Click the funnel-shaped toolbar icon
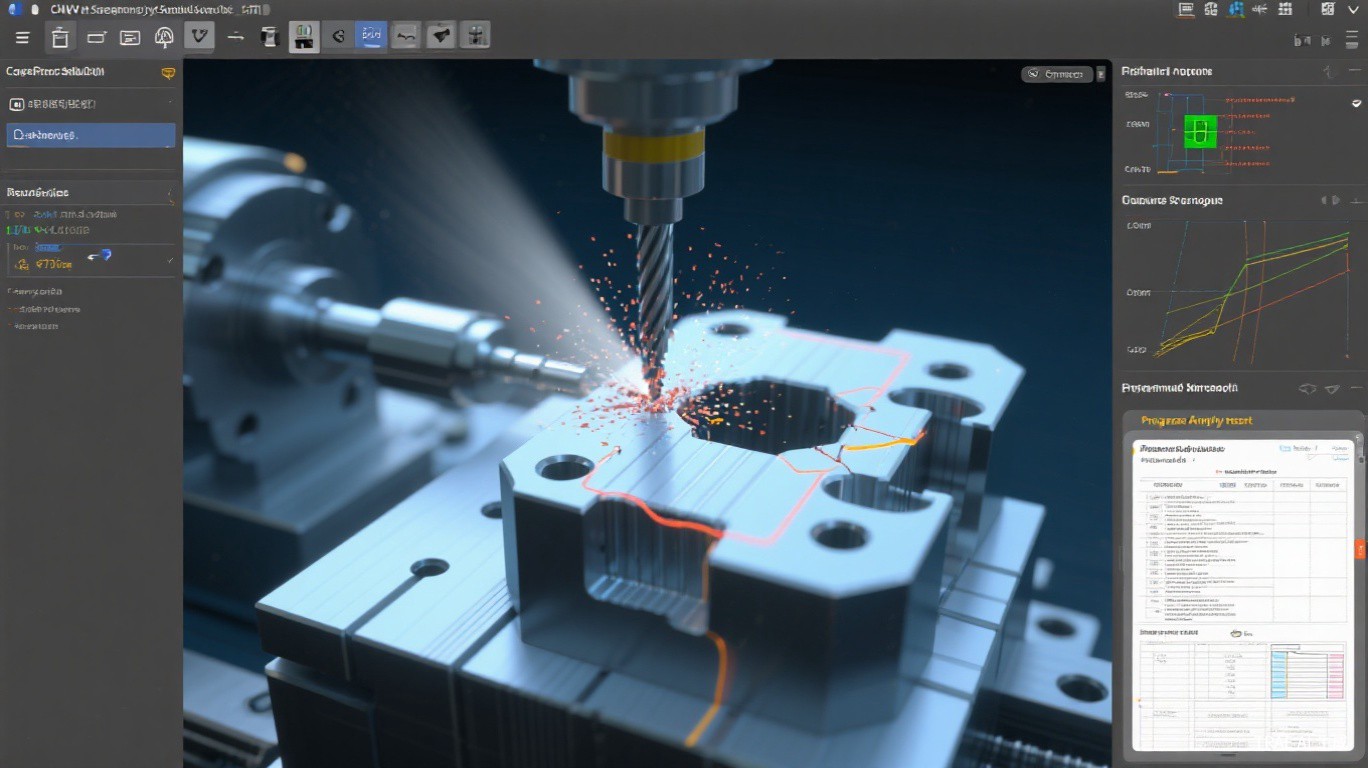 coord(440,37)
